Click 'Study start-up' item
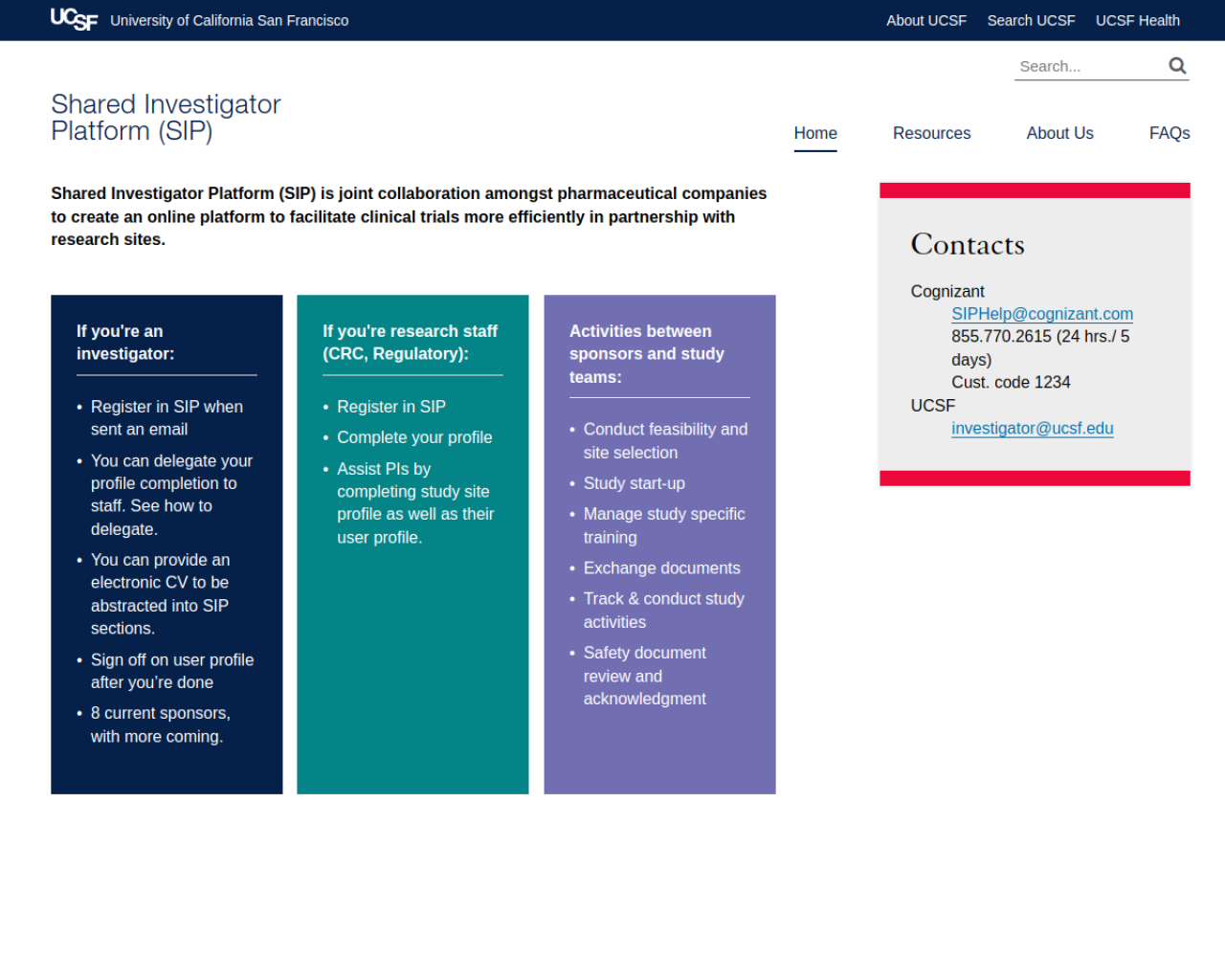 point(635,483)
